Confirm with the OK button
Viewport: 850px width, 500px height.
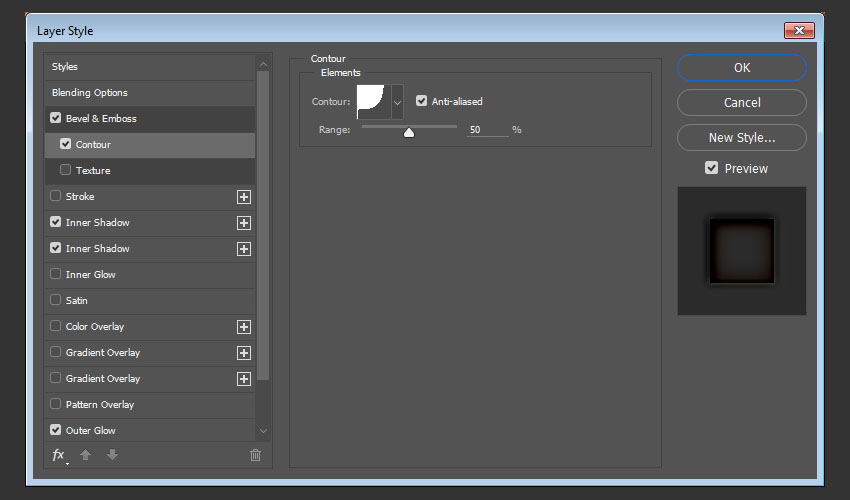742,68
